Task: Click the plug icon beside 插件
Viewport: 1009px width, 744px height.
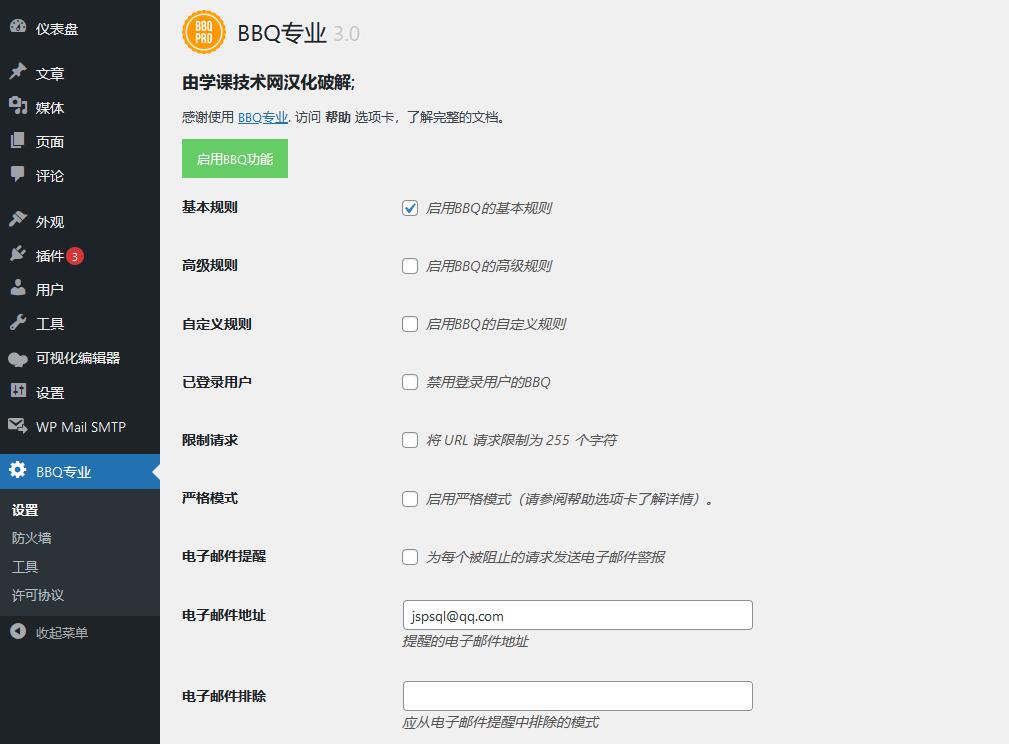Action: (18, 254)
